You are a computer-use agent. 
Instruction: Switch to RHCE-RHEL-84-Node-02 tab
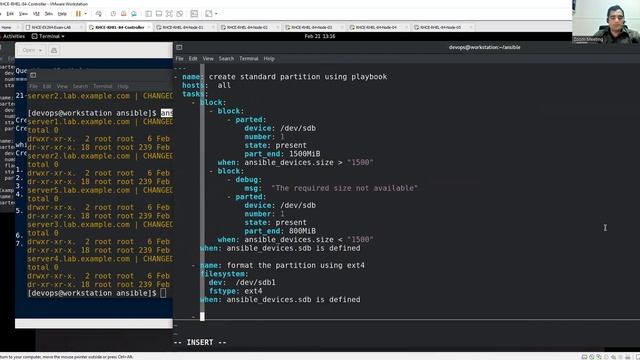click(x=247, y=27)
